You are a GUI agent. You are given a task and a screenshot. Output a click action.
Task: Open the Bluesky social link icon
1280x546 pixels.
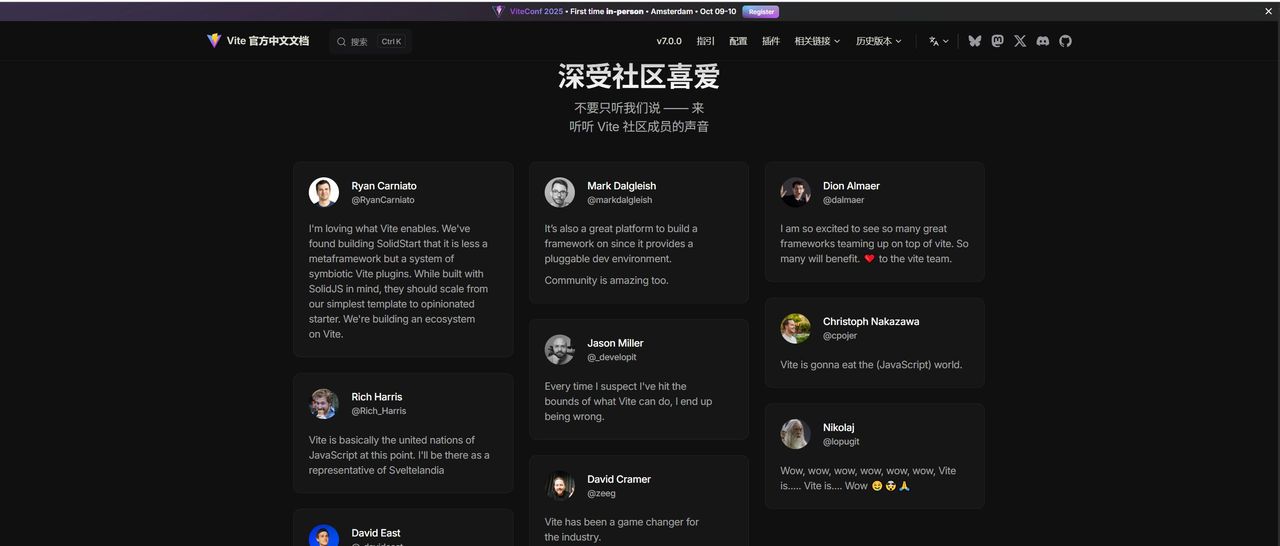pyautogui.click(x=975, y=41)
